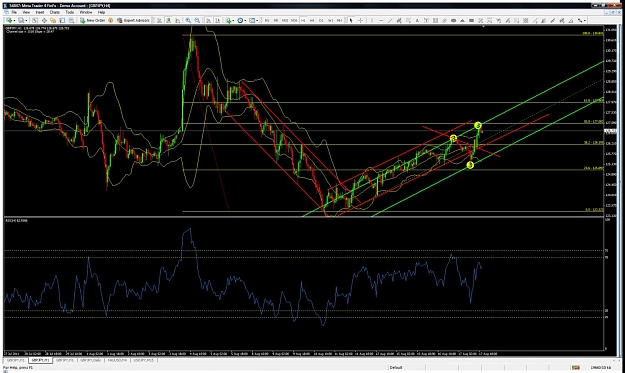Select the Triangle drawing tool

[462, 20]
